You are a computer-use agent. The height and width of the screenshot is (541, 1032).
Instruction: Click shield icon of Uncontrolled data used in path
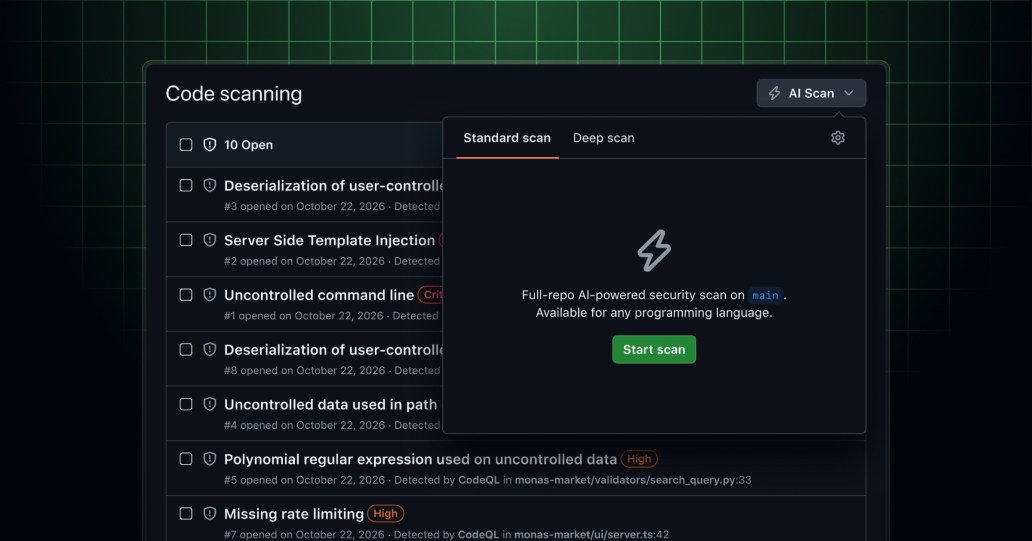[x=209, y=404]
